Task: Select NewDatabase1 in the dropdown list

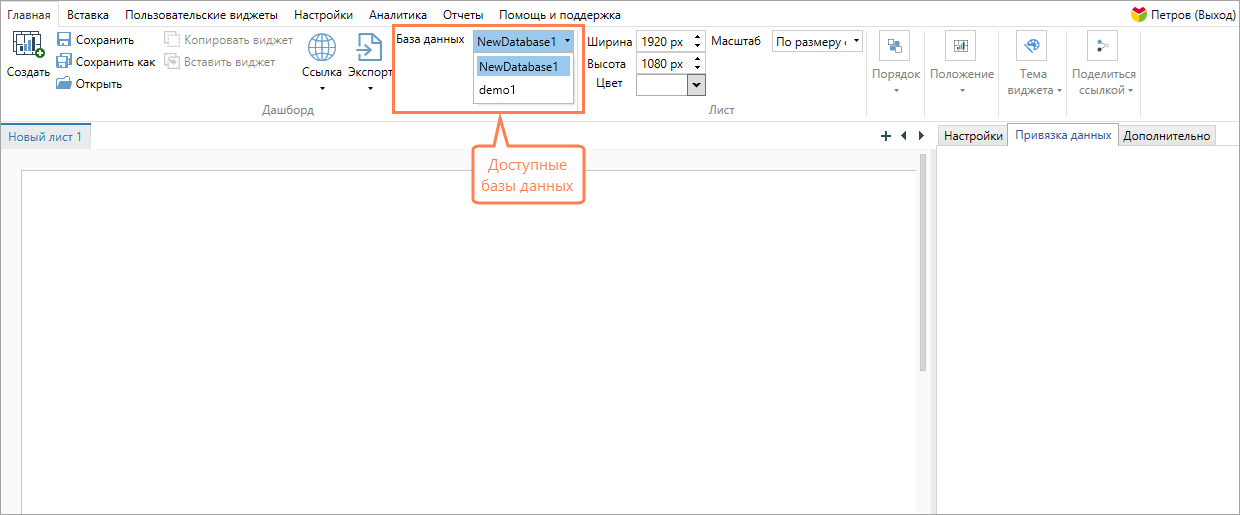Action: [524, 66]
